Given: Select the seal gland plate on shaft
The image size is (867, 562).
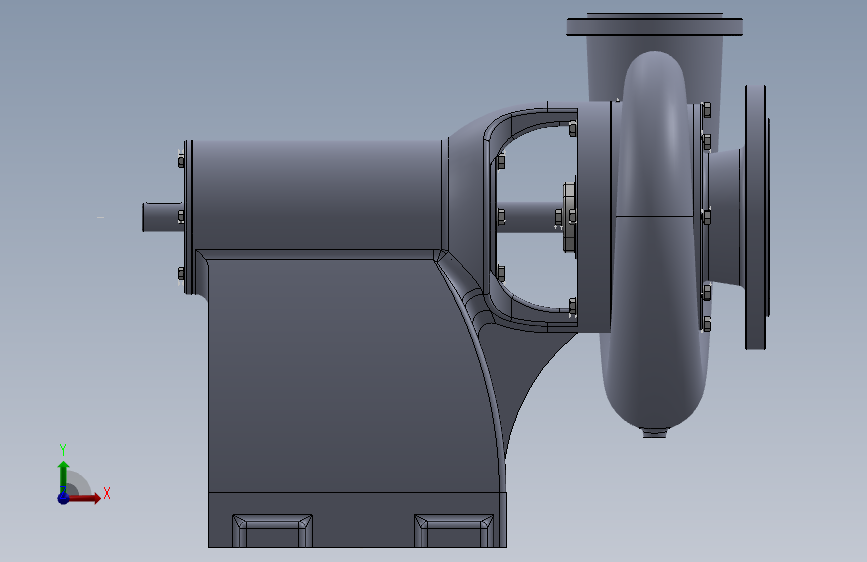Looking at the screenshot, I should pyautogui.click(x=569, y=217).
